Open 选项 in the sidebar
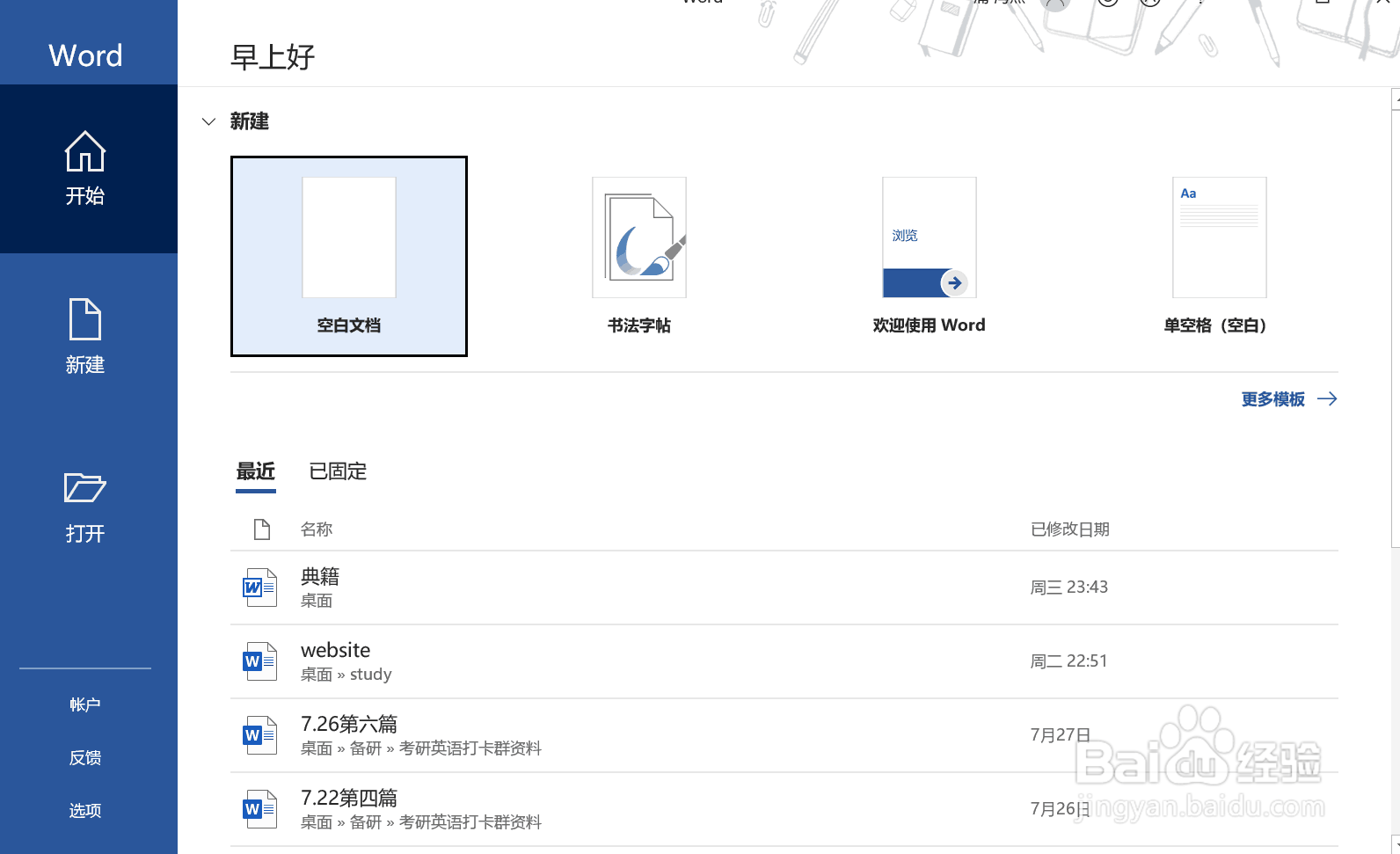This screenshot has width=1400, height=854. (85, 810)
